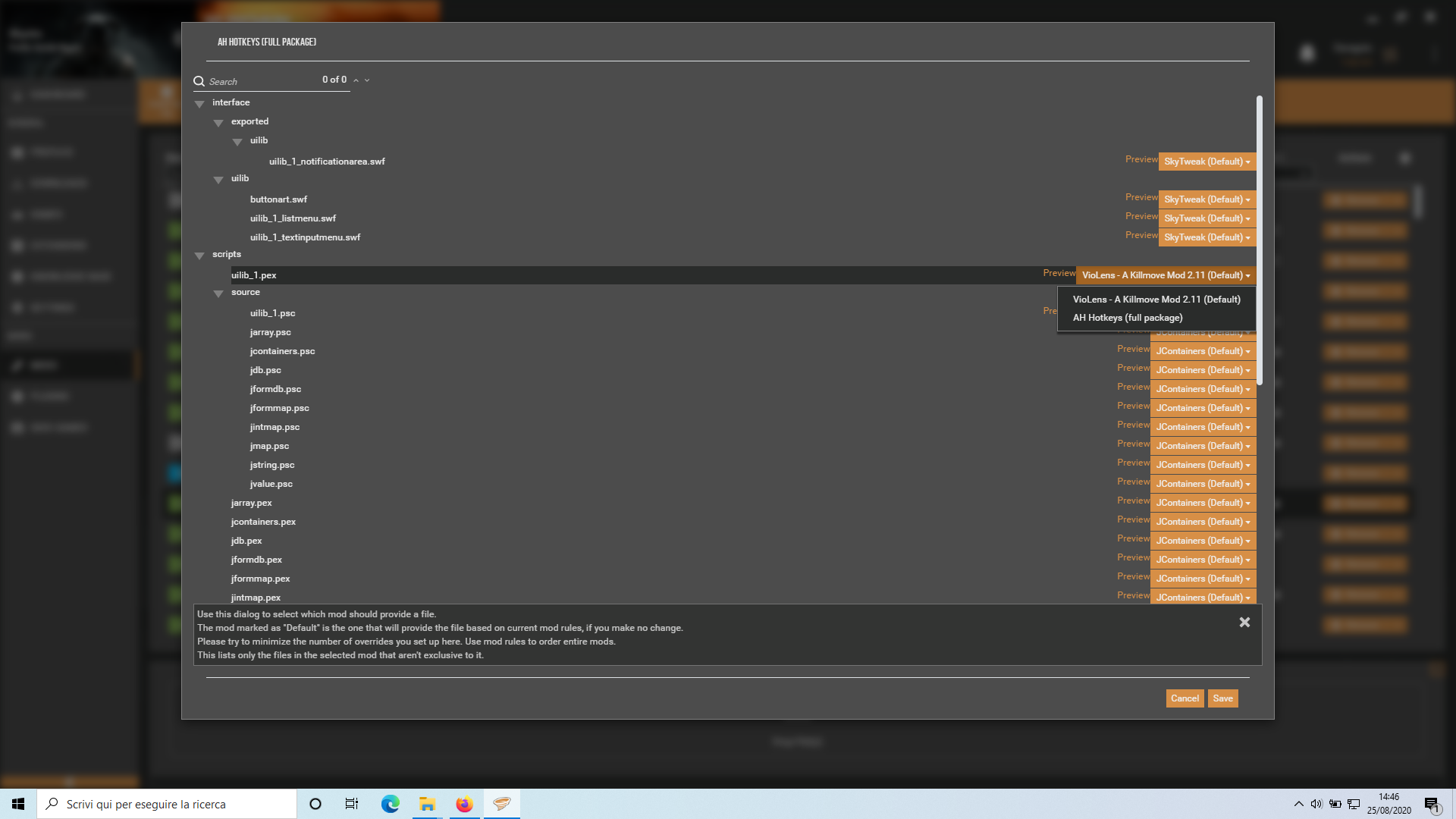Open JContainers dropdown for jmap.psc
1456x819 pixels.
[x=1203, y=446]
